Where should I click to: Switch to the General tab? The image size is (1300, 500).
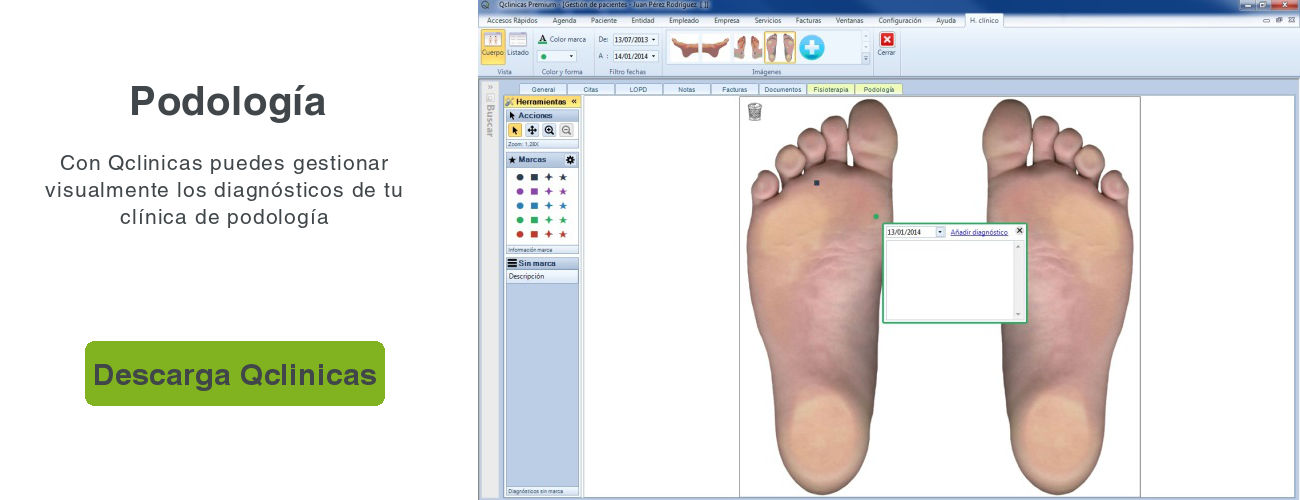[543, 89]
